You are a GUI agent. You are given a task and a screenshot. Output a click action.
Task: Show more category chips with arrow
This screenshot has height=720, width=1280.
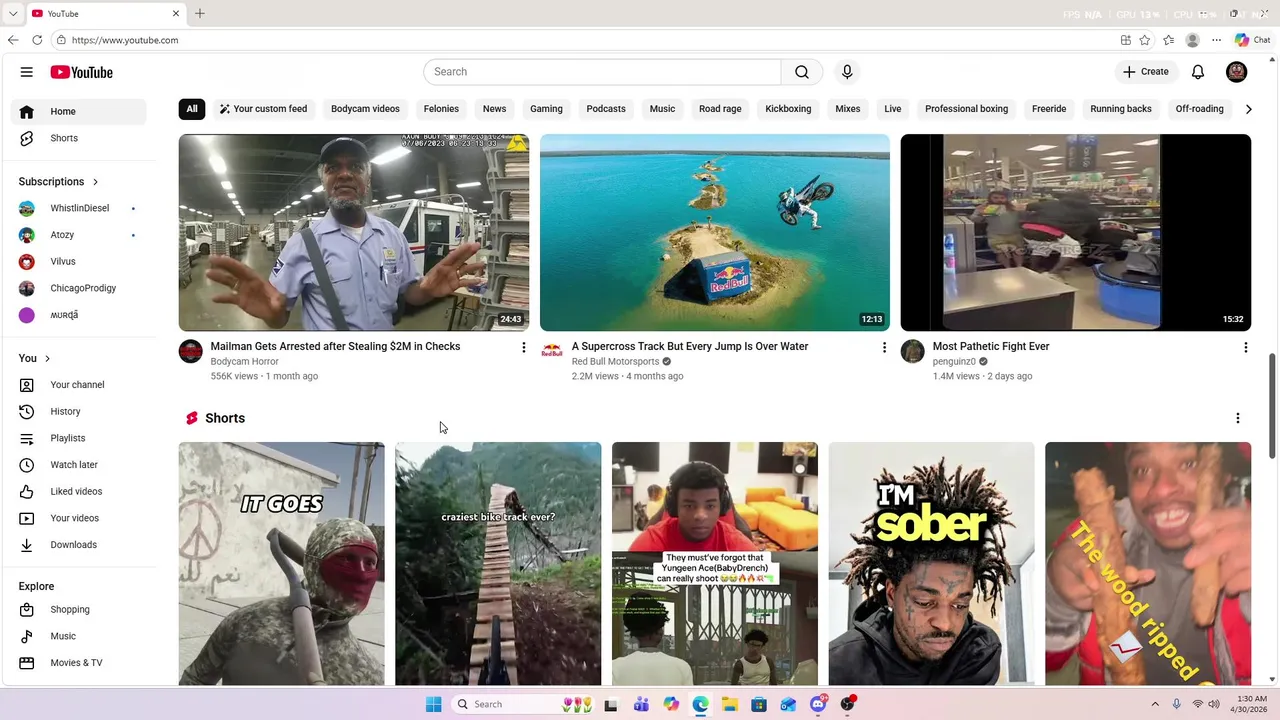1248,109
